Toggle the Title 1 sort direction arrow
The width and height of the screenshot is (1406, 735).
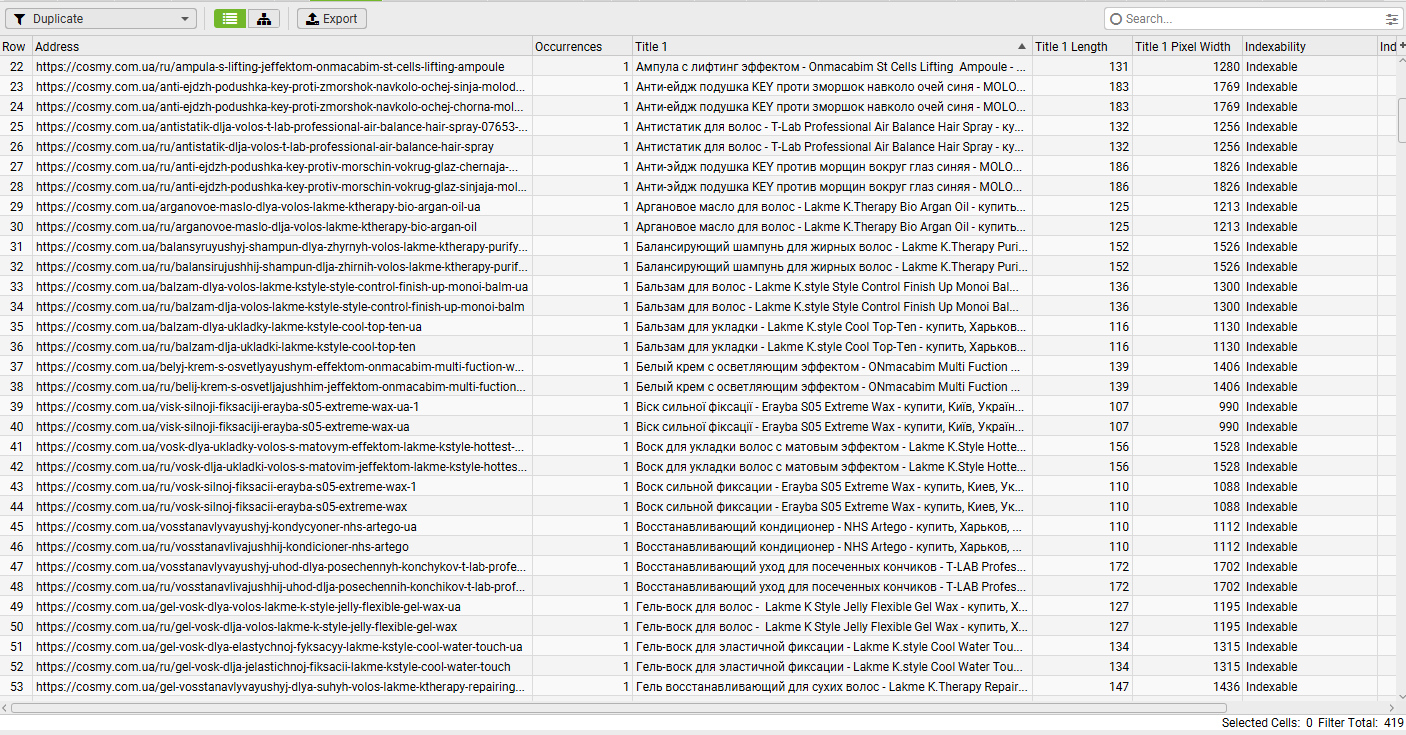(1022, 47)
